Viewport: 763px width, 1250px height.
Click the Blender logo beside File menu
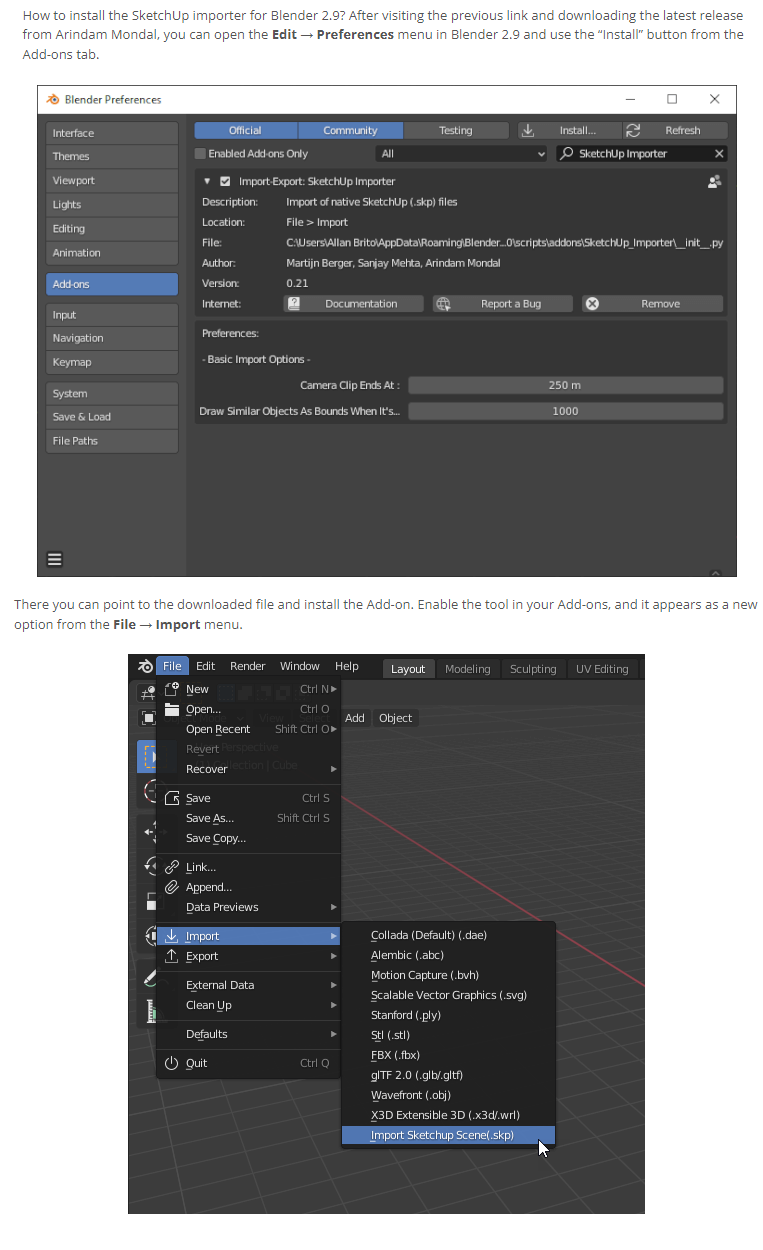pyautogui.click(x=145, y=666)
